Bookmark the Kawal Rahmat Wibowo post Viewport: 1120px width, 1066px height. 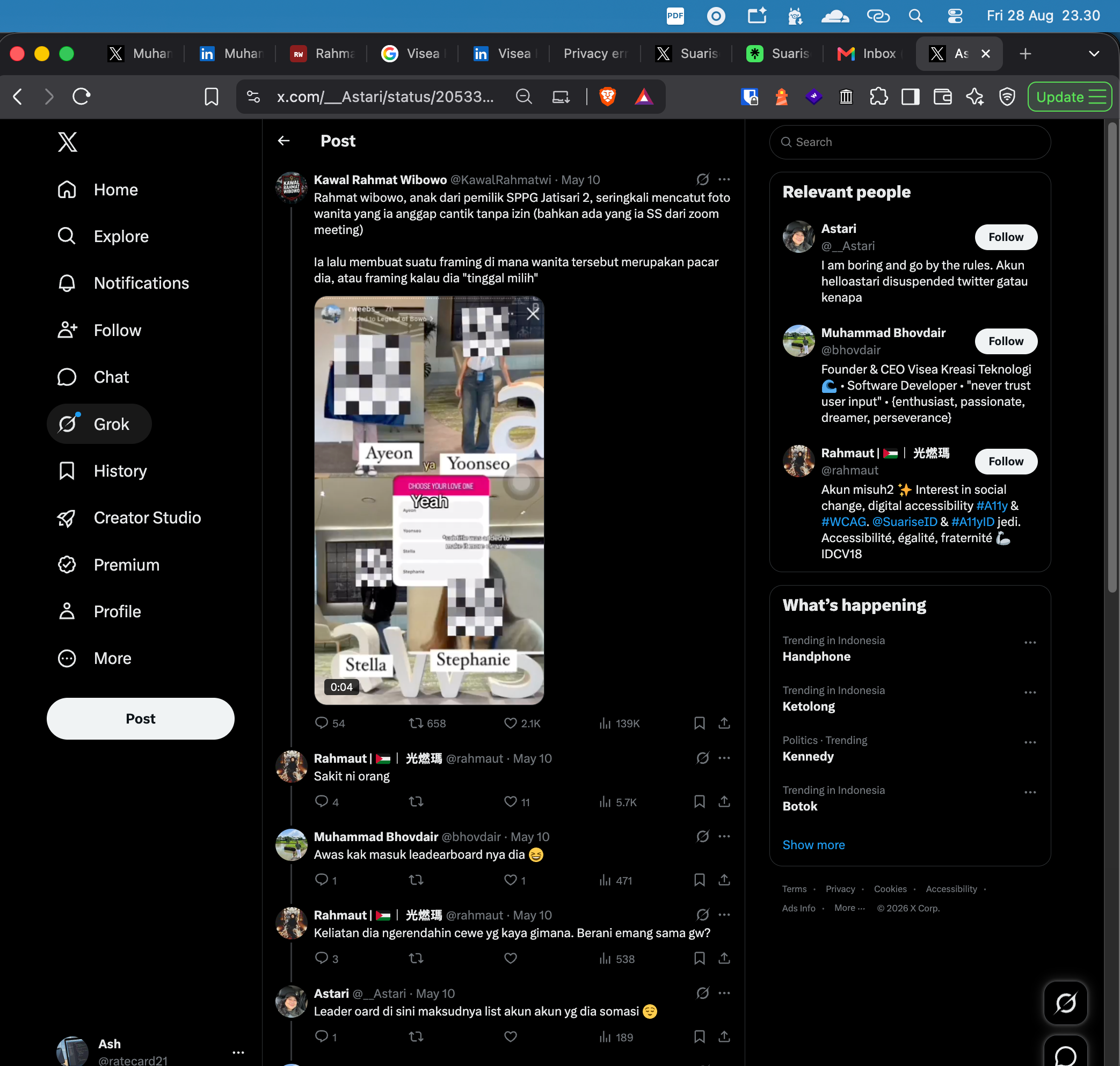699,723
